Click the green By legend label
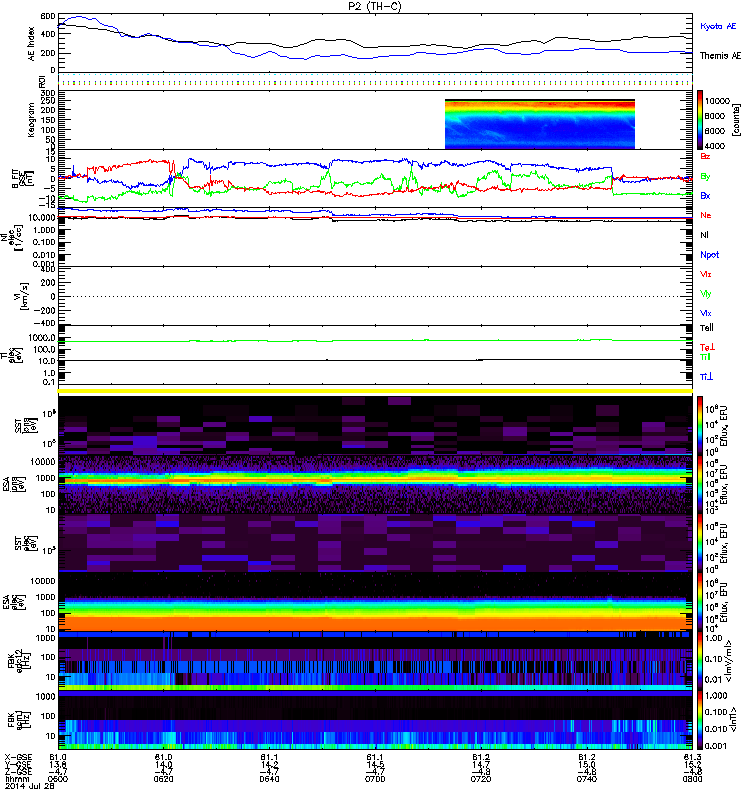Screen dimensions: 750x800 tap(705, 177)
